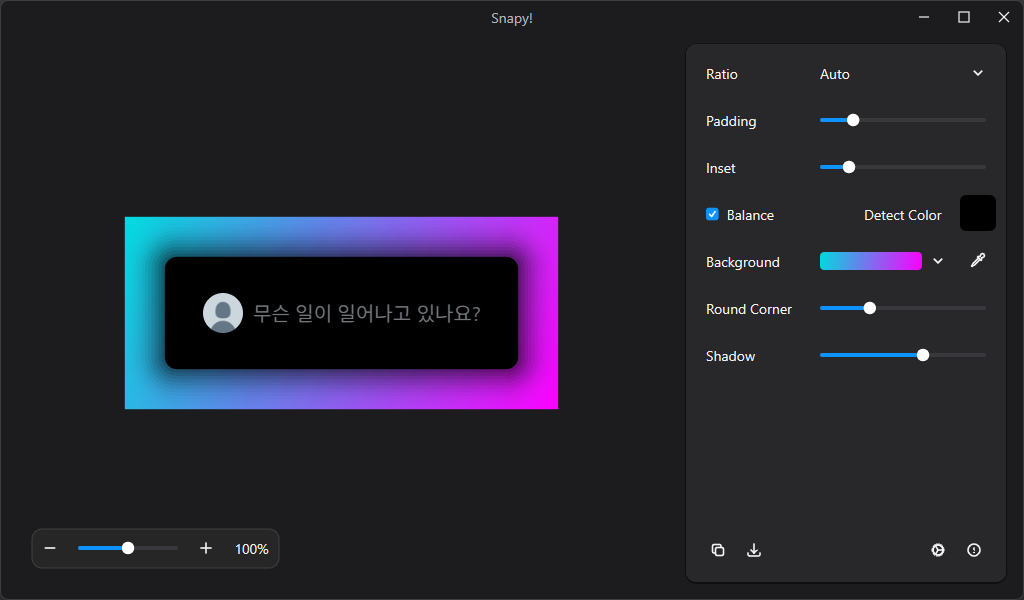Pick a background color with the eyedropper
Viewport: 1024px width, 600px height.
pos(978,261)
